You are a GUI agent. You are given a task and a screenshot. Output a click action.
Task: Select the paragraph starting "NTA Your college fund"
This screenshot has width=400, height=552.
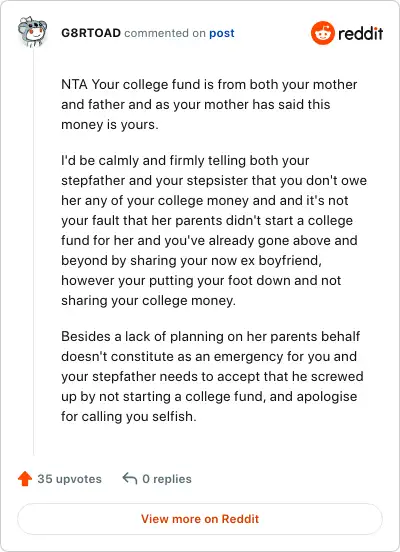point(209,105)
